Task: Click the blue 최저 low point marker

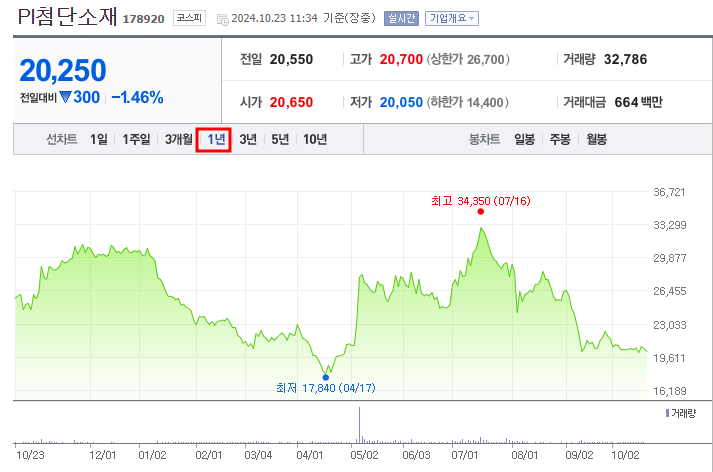Action: (326, 377)
